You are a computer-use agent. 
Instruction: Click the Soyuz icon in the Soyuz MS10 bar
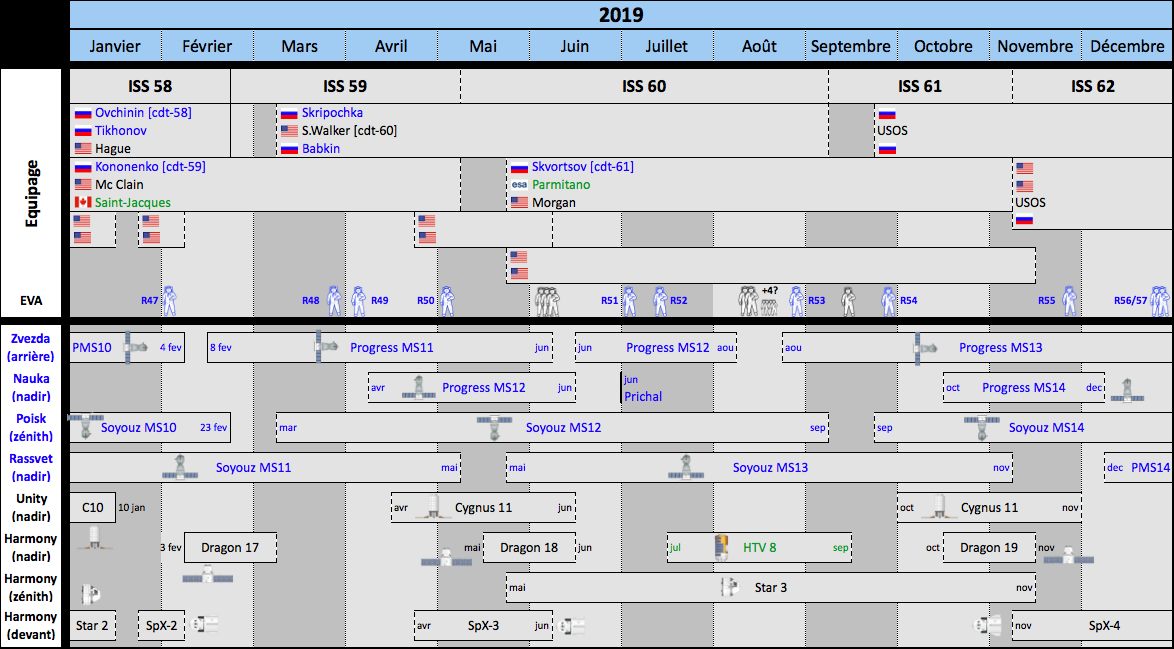coord(85,424)
